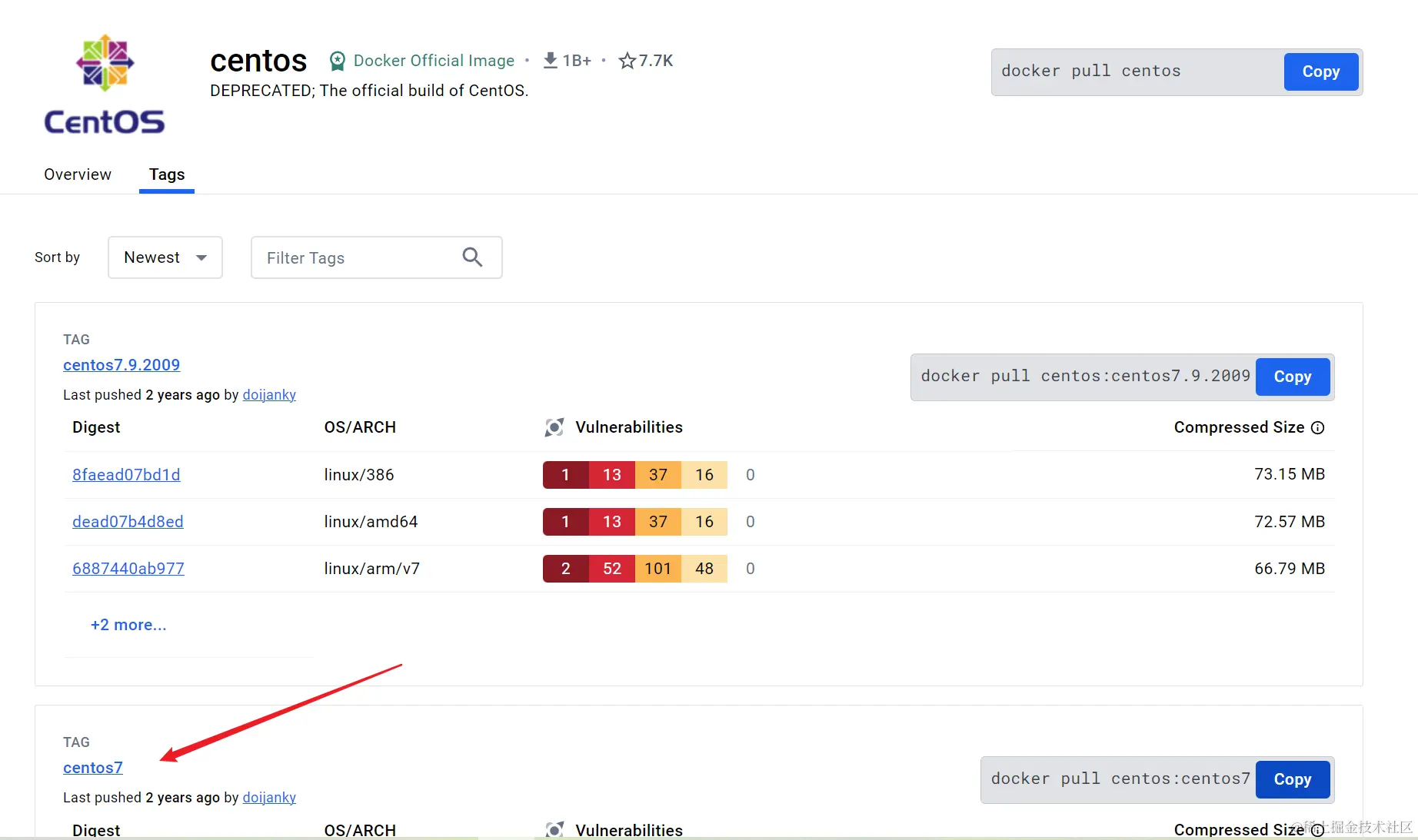Open digest 8faead07bd1d

(126, 475)
